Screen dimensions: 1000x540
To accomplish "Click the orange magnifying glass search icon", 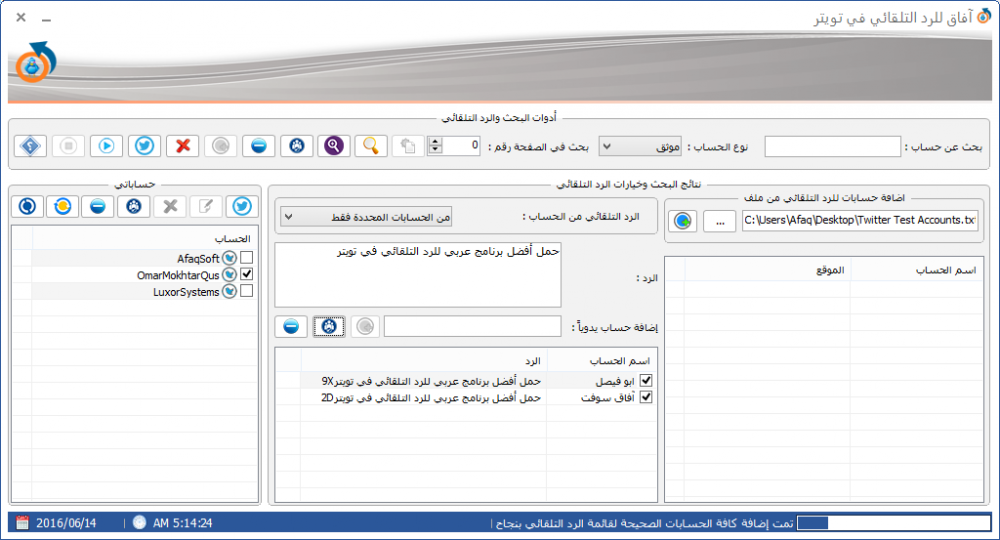I will click(371, 146).
